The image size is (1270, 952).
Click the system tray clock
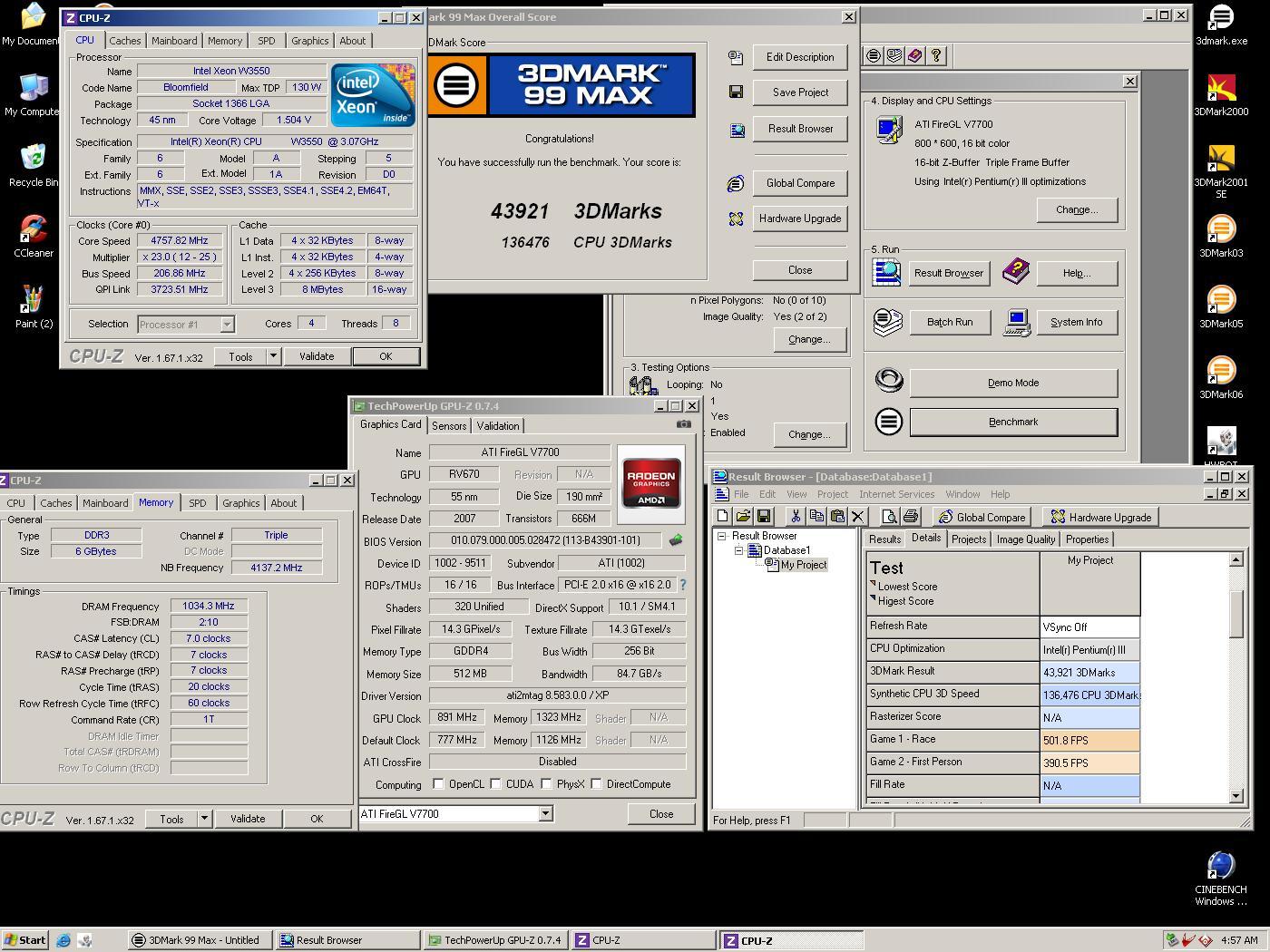(x=1239, y=940)
